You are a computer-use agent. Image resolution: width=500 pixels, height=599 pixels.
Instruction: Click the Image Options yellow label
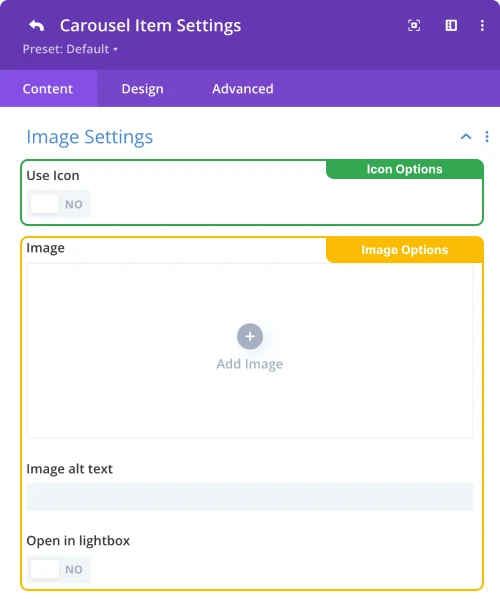coord(405,250)
